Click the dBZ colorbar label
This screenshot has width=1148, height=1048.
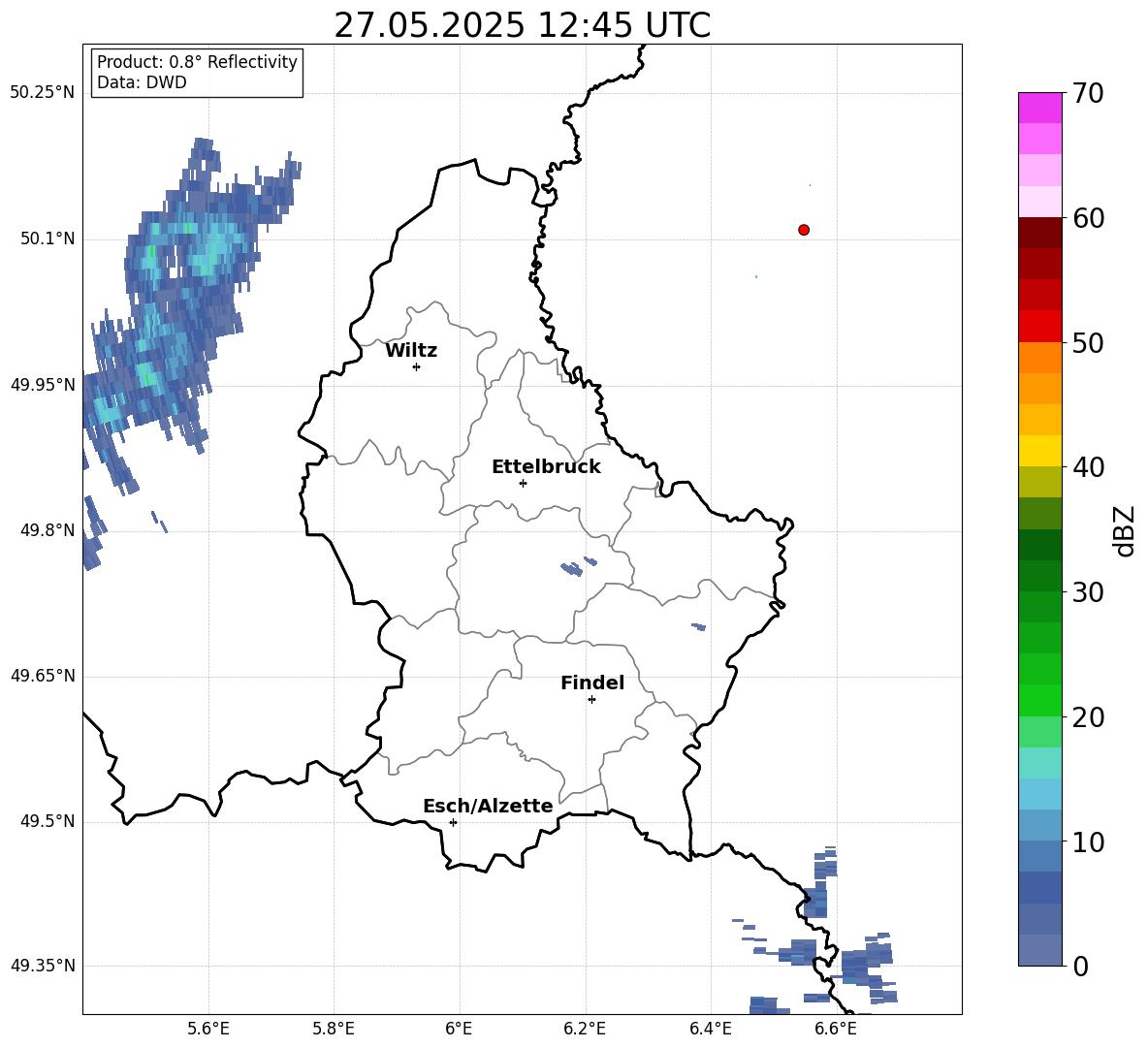(x=1126, y=530)
